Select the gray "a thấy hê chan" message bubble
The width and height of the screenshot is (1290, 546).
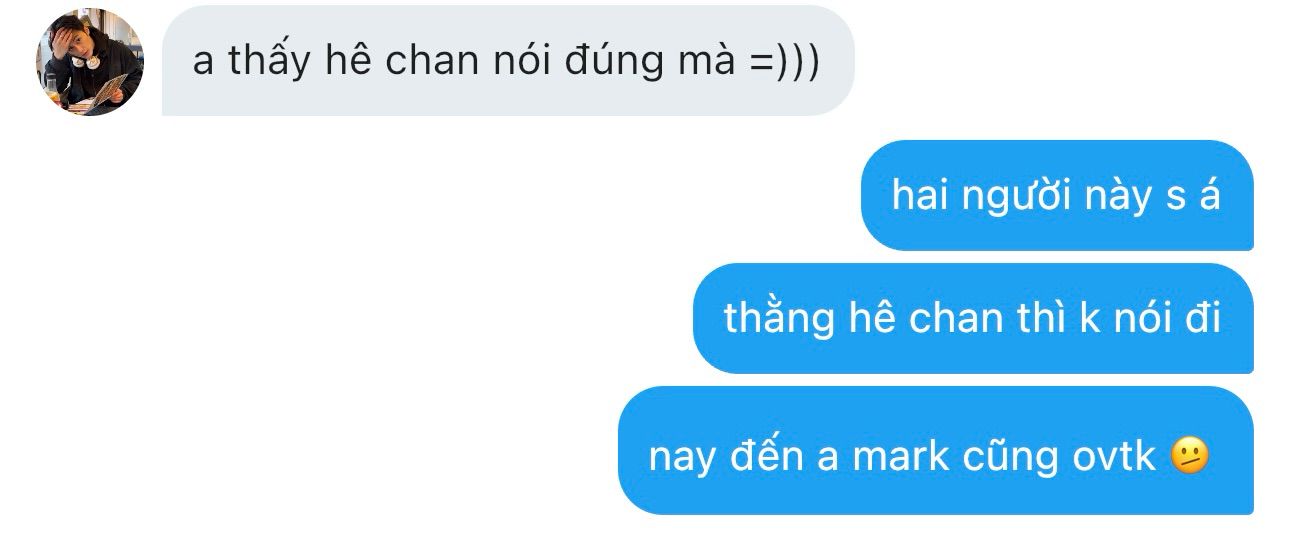[508, 61]
